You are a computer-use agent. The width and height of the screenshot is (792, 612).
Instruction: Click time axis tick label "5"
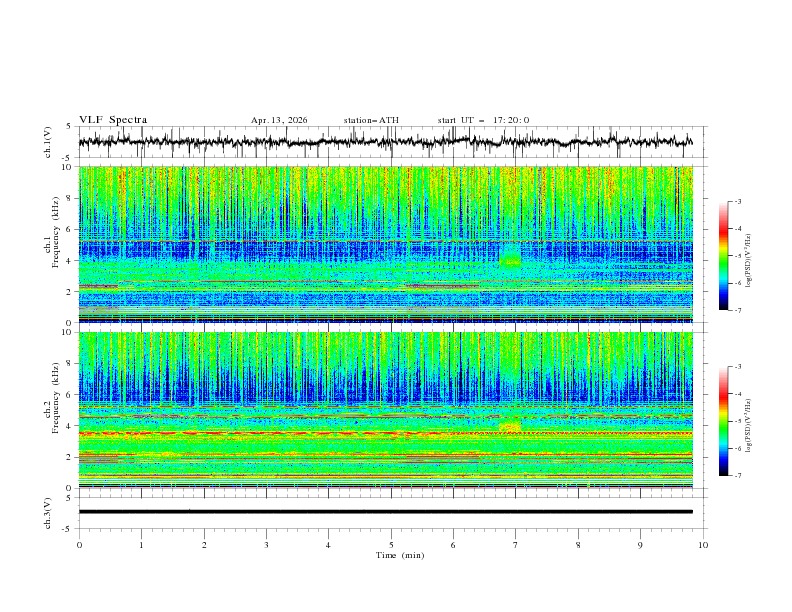(x=391, y=545)
